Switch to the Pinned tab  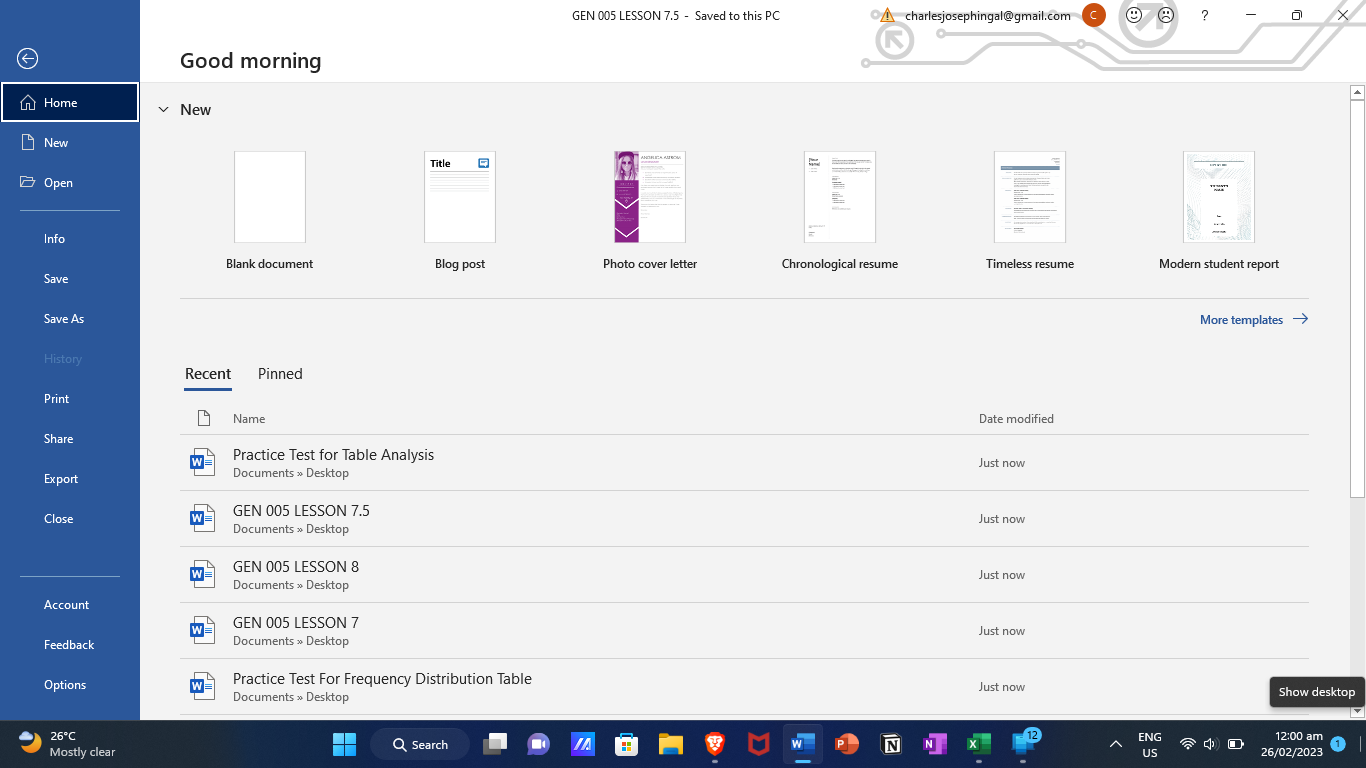[280, 373]
